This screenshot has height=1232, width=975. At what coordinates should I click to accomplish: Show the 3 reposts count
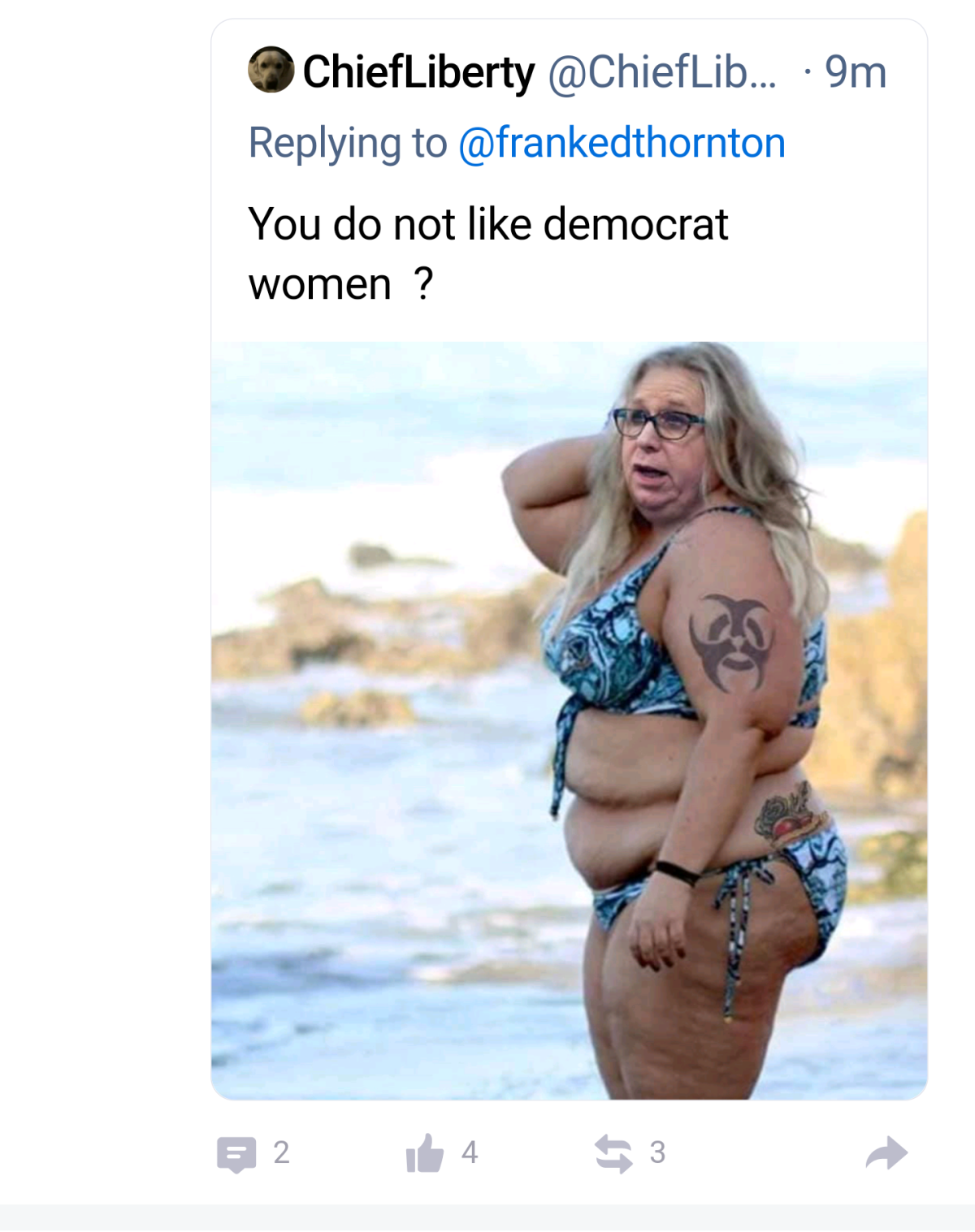(x=657, y=1152)
